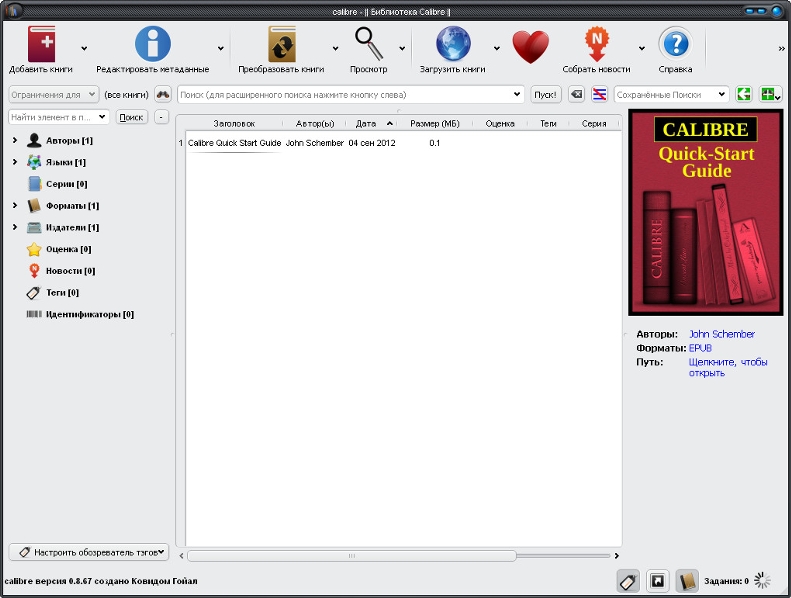Open the EPUB format link

click(700, 348)
